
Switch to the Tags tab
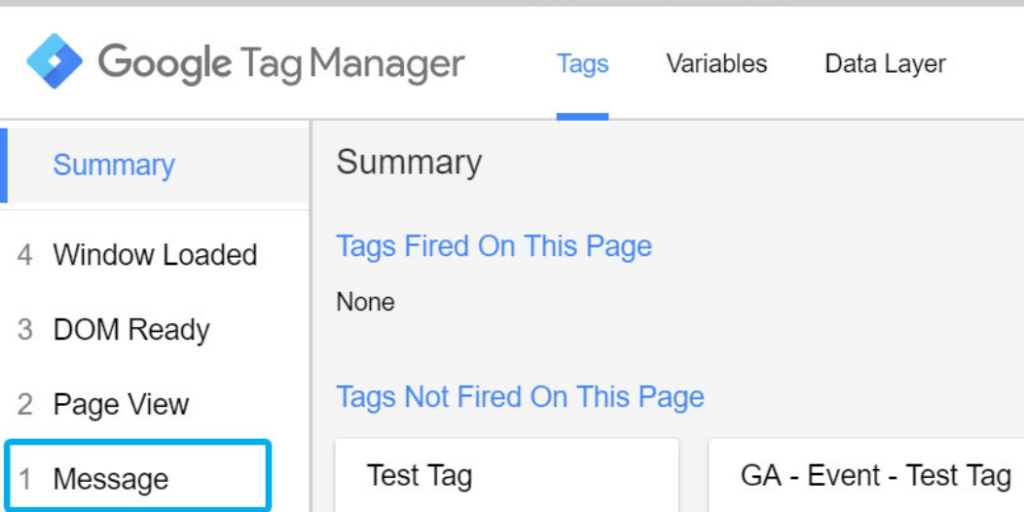point(582,64)
